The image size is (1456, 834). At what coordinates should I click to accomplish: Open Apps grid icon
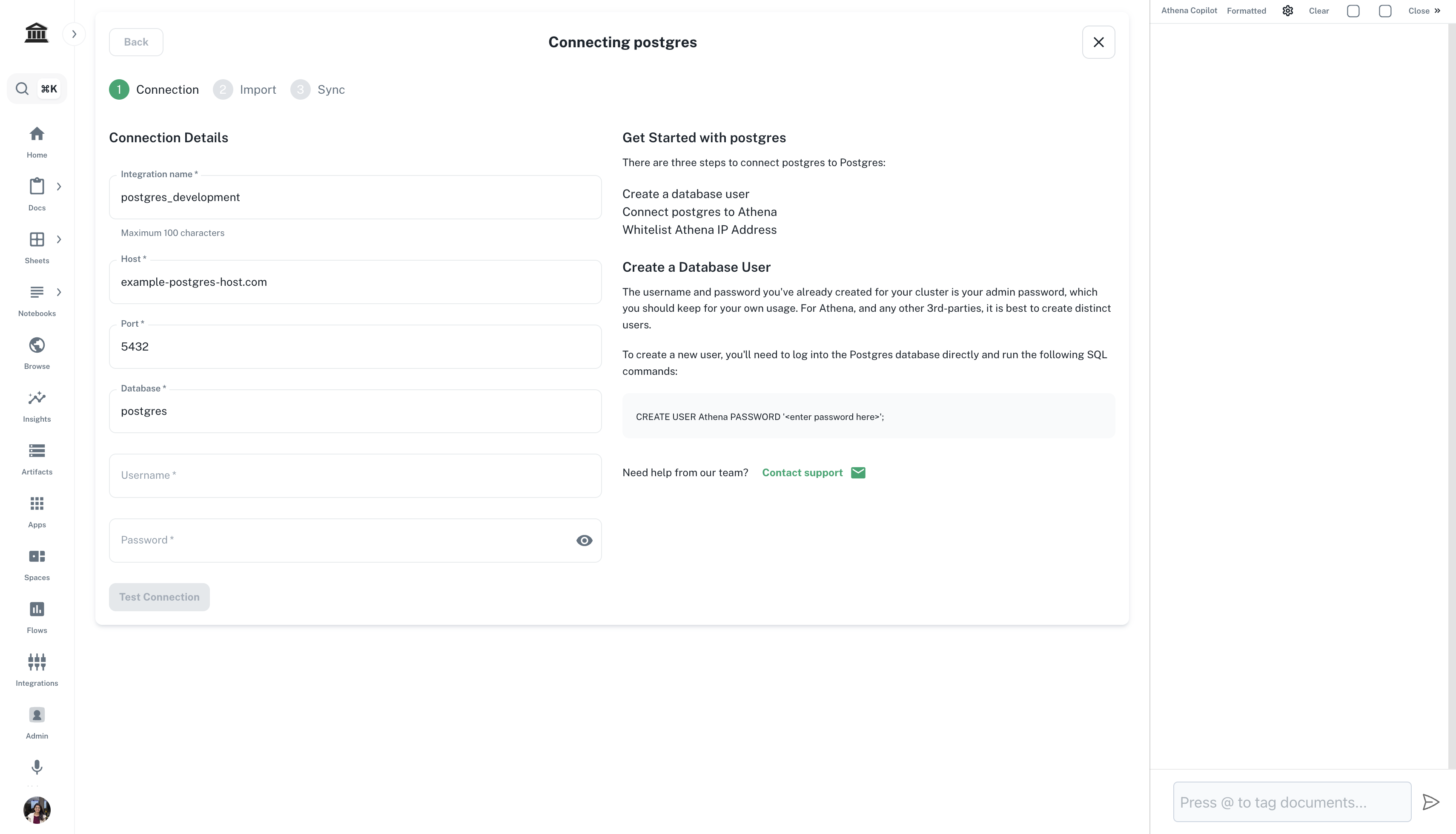(x=37, y=503)
